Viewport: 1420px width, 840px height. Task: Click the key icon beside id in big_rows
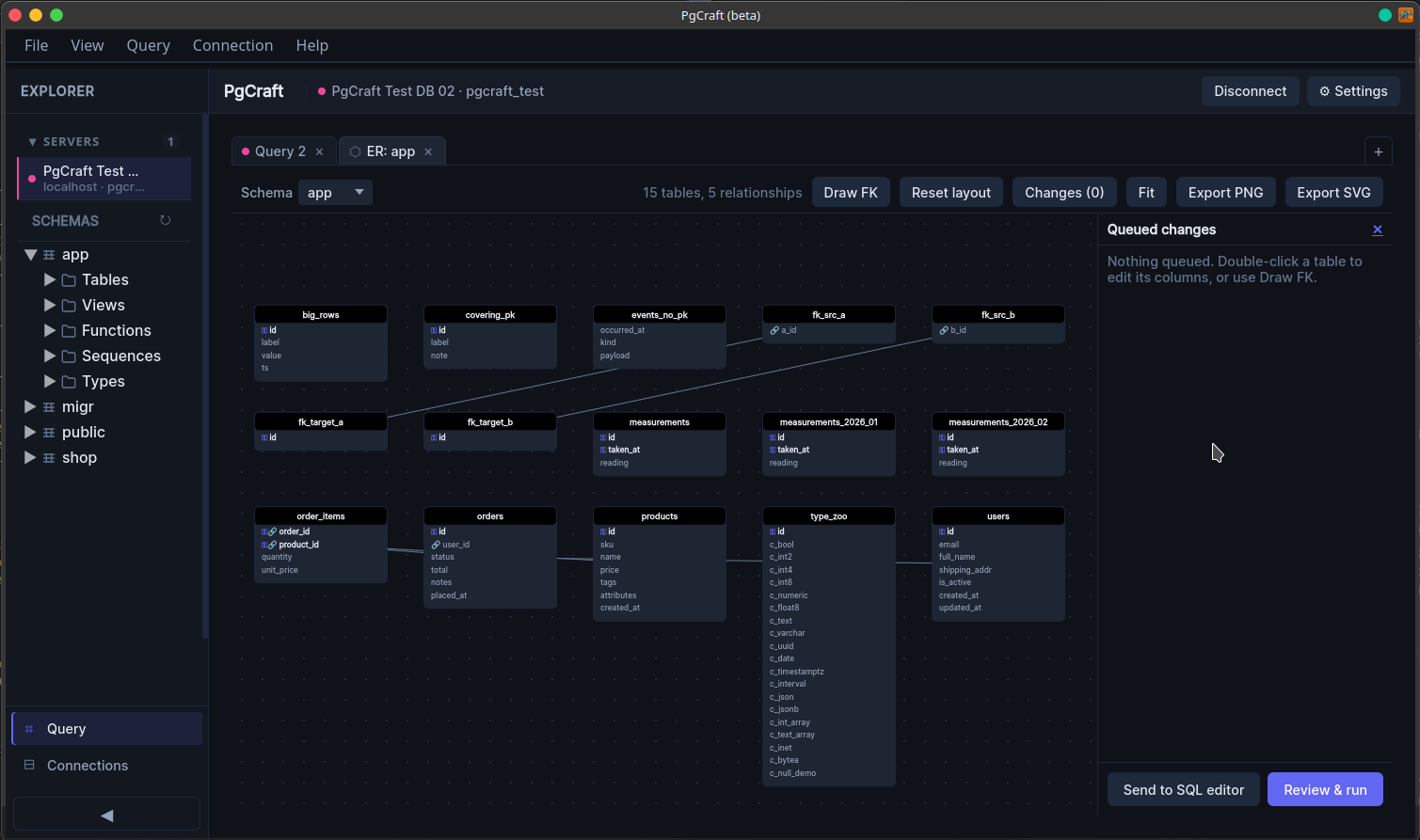[264, 330]
